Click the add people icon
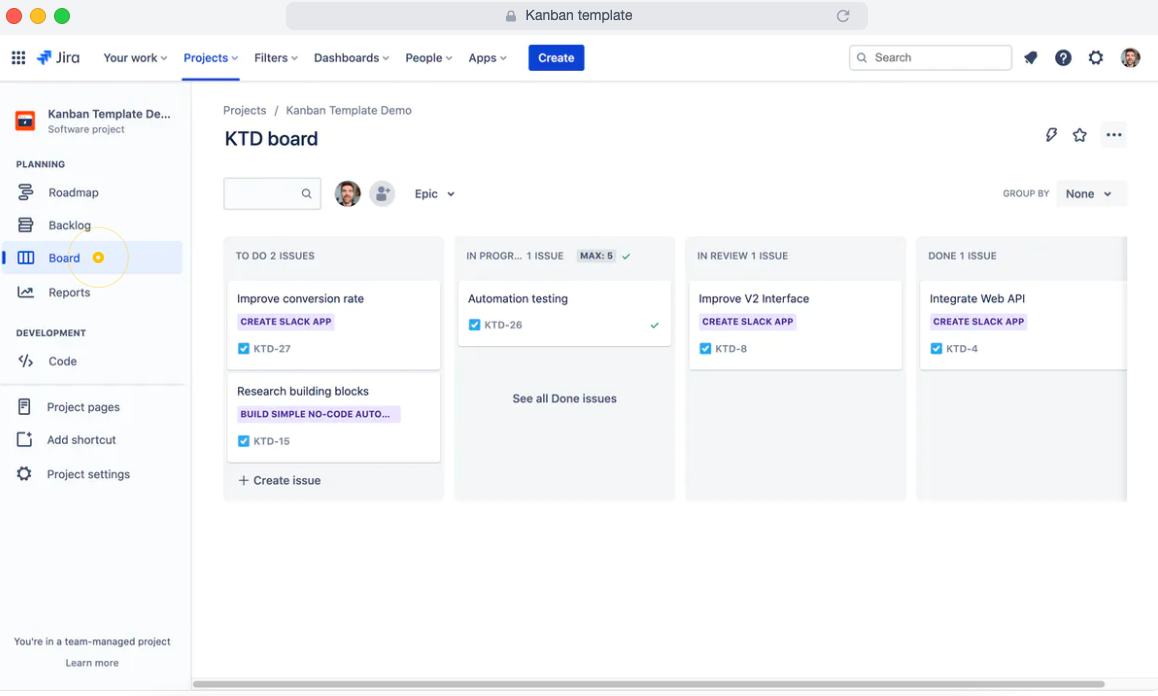The image size is (1158, 696). [x=382, y=194]
